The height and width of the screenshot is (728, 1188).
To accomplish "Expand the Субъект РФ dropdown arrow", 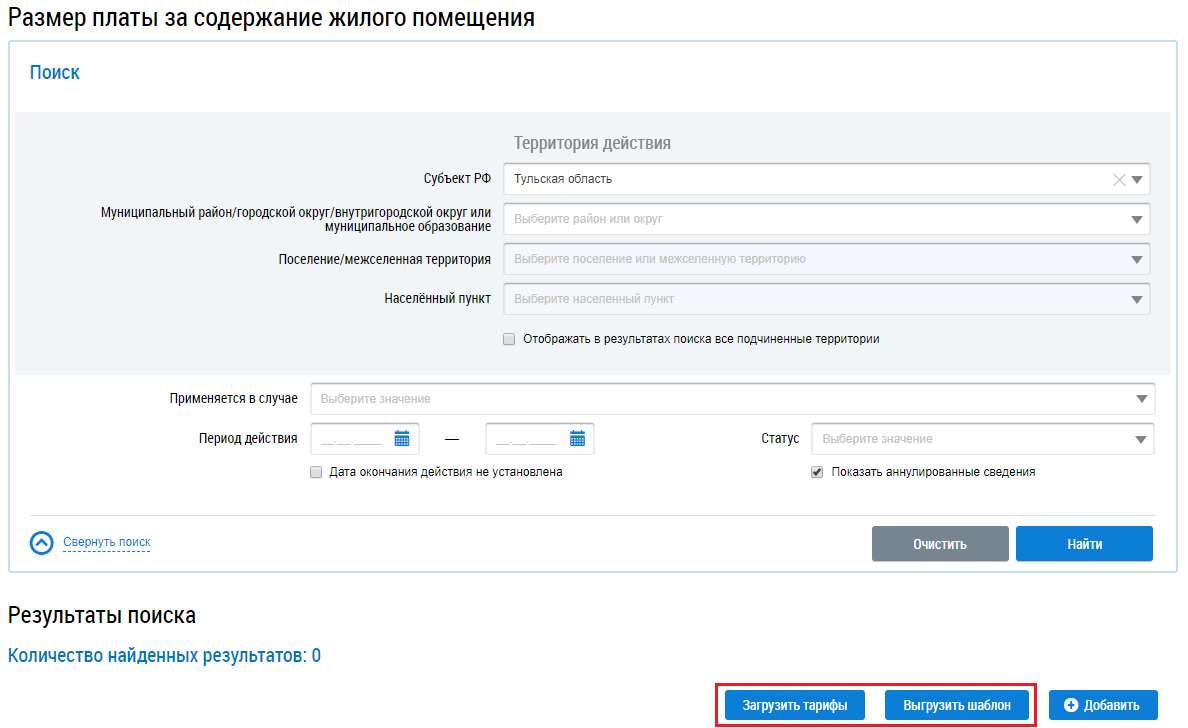I will pyautogui.click(x=1137, y=180).
